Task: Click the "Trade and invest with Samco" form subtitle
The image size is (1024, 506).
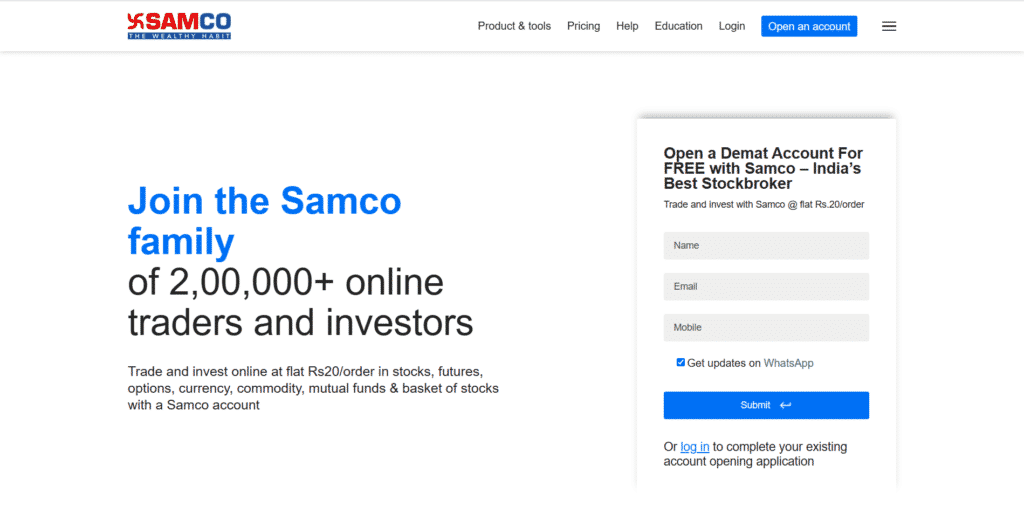Action: coord(763,205)
